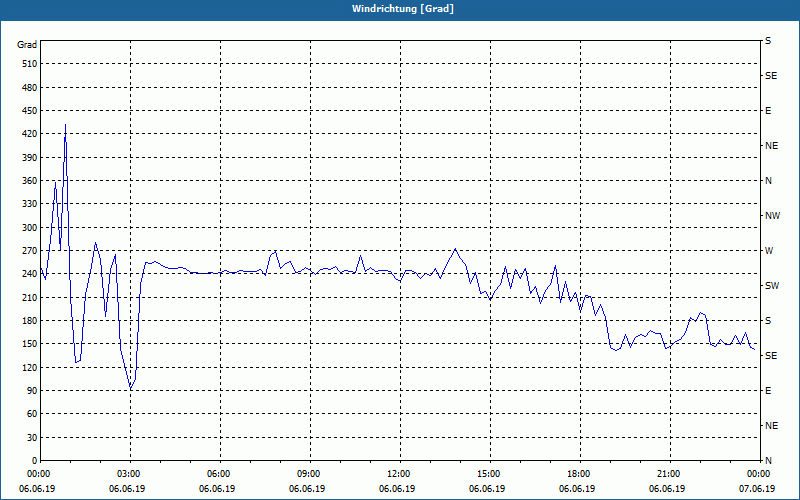The width and height of the screenshot is (800, 500).
Task: Click the 420 y-axis tick label
Action: pos(30,134)
